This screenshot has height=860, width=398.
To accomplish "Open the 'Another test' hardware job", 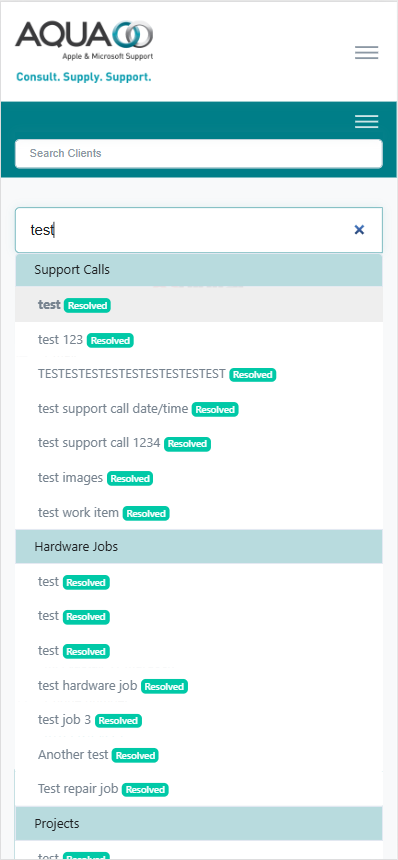I will tap(198, 755).
